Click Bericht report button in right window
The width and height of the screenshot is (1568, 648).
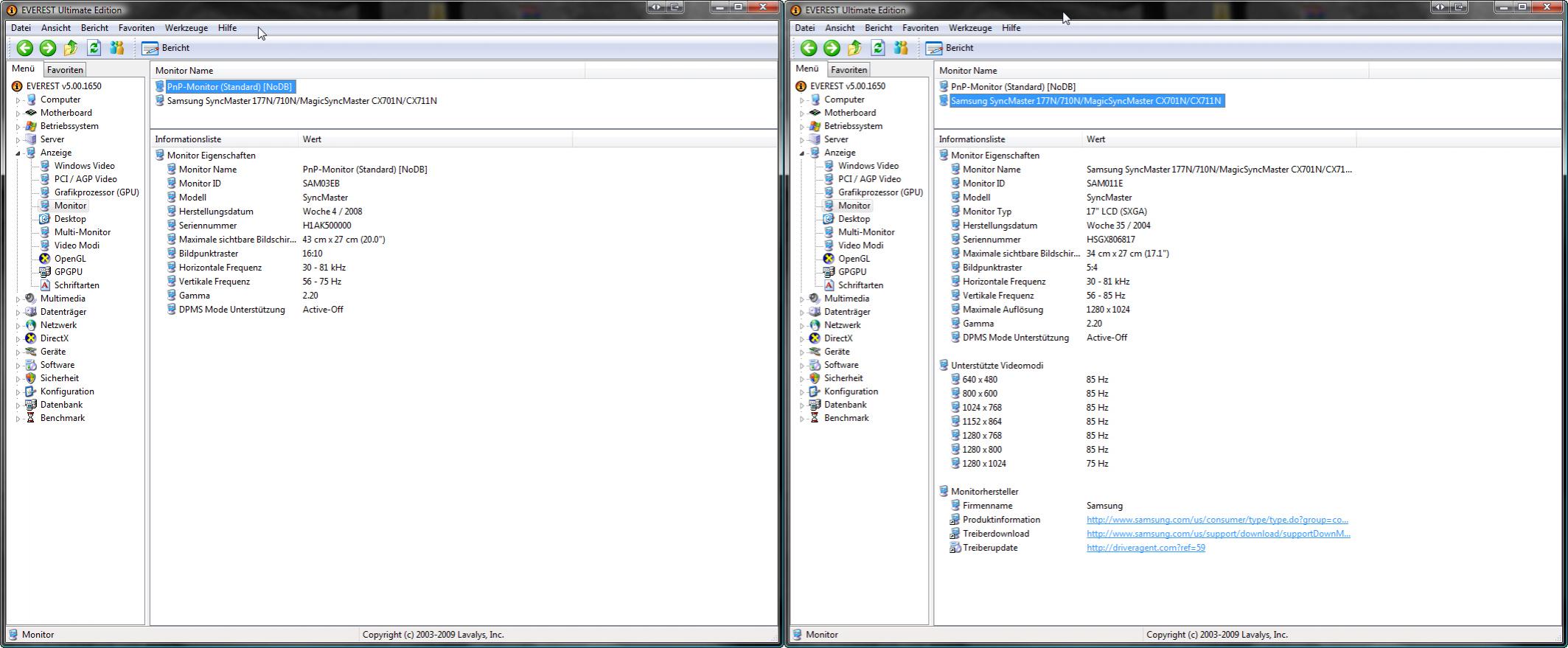[x=949, y=48]
